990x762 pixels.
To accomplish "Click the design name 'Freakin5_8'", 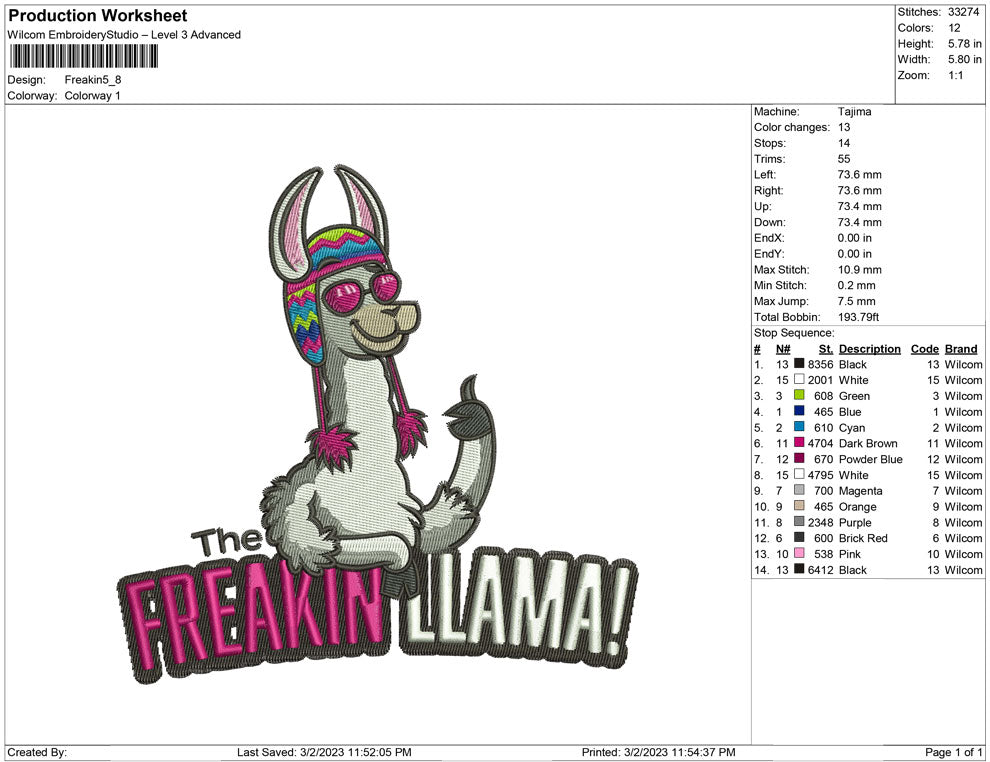I will [x=93, y=80].
